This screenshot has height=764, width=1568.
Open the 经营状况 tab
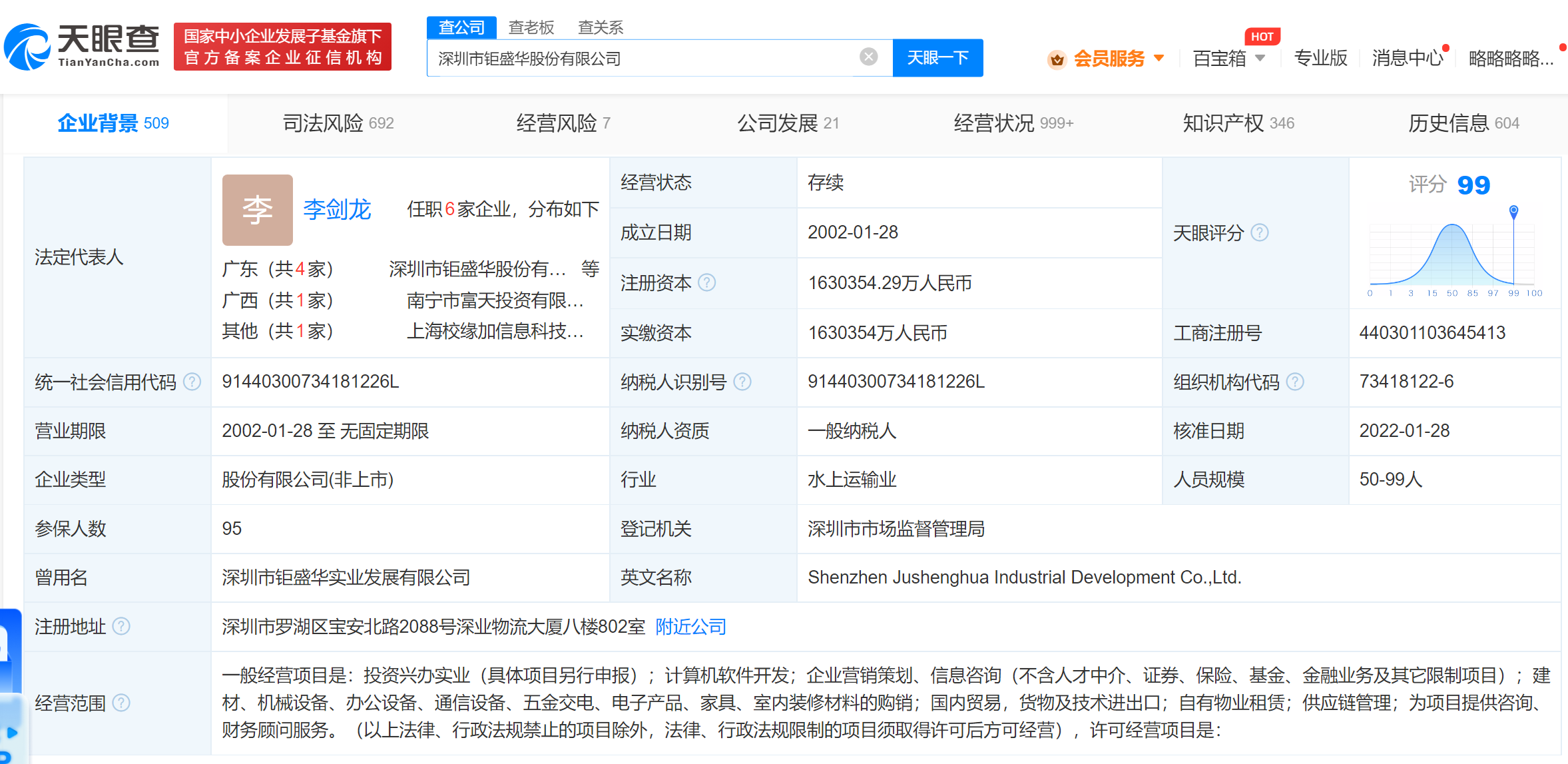[1013, 123]
